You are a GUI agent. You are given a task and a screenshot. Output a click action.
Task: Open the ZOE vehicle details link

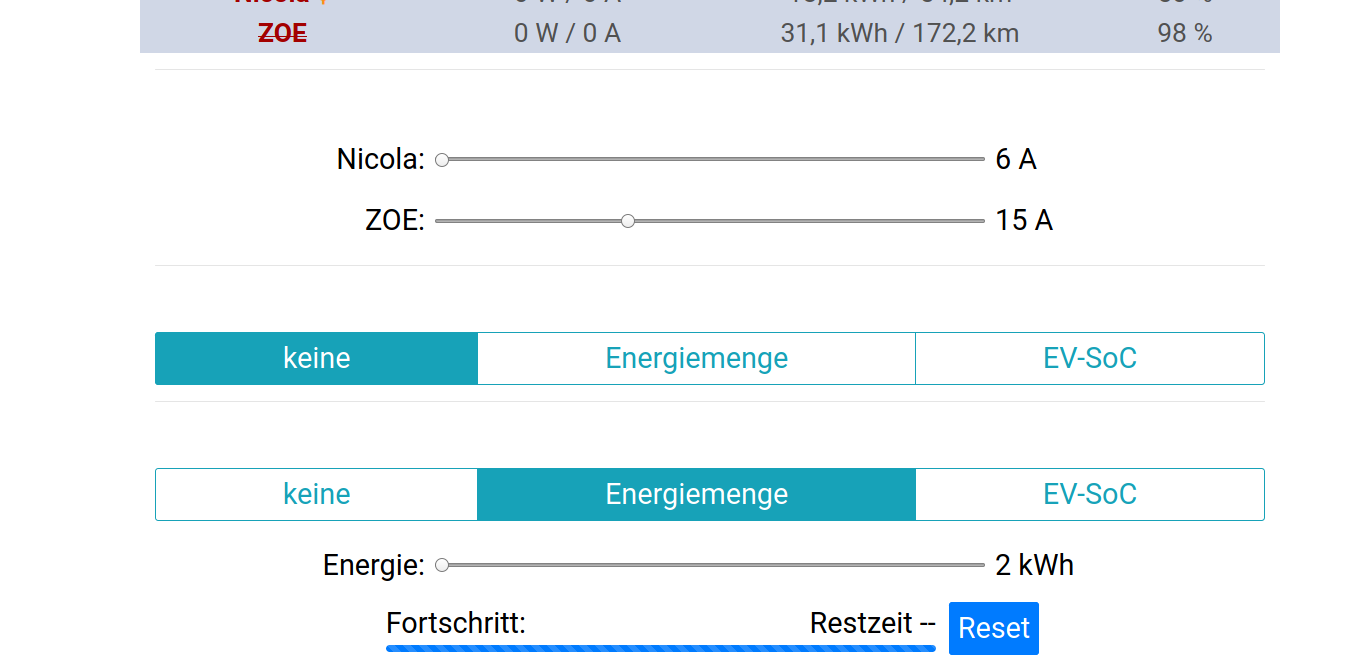pos(281,33)
